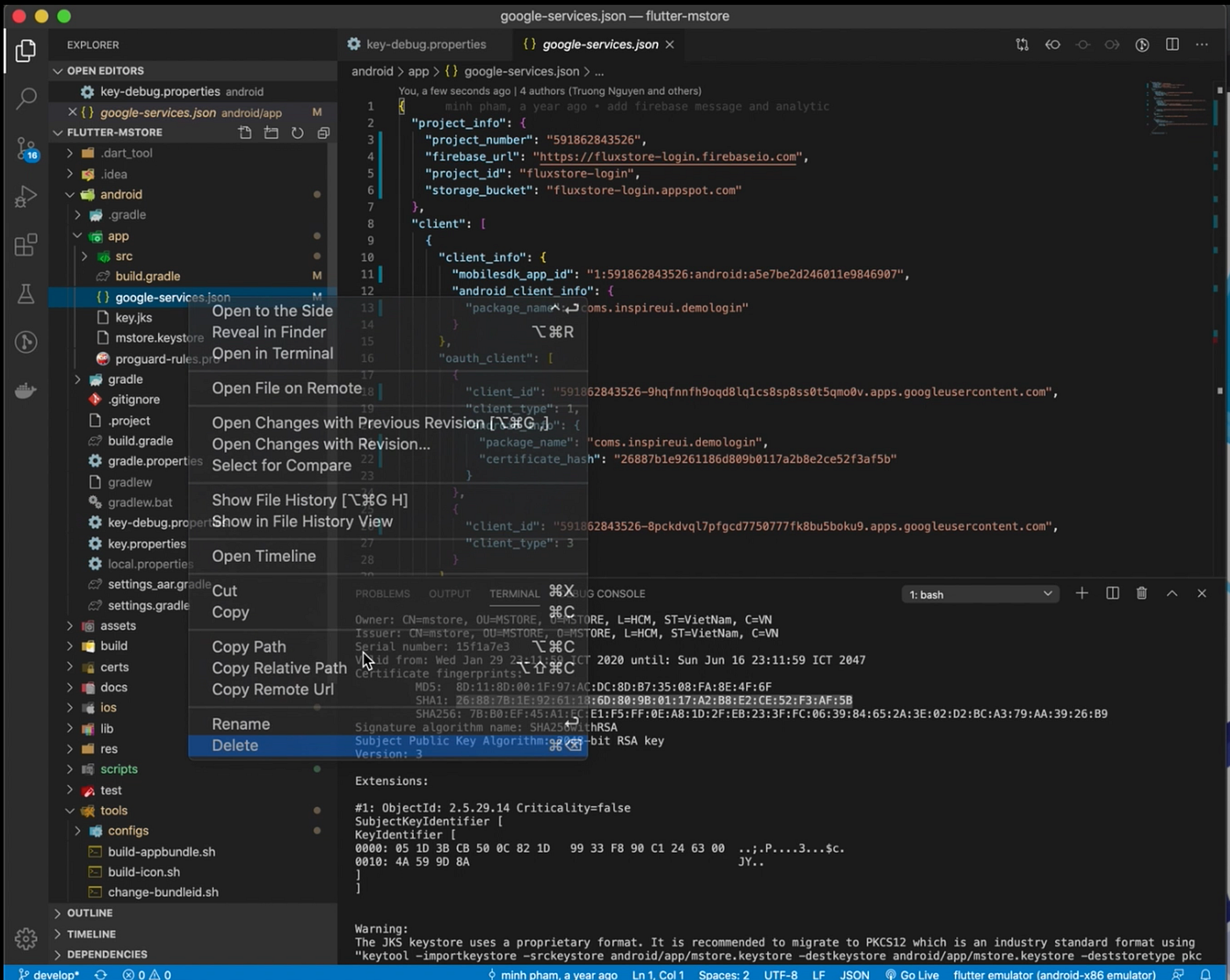Open the Extensions view icon
This screenshot has width=1230, height=980.
[x=26, y=244]
